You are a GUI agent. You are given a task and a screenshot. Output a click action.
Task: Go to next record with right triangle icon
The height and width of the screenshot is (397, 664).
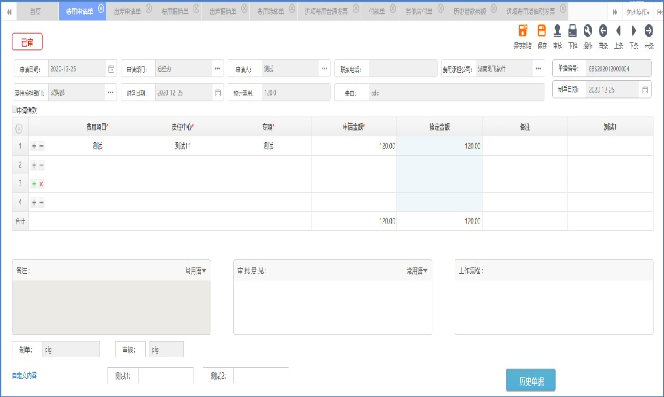pyautogui.click(x=634, y=31)
